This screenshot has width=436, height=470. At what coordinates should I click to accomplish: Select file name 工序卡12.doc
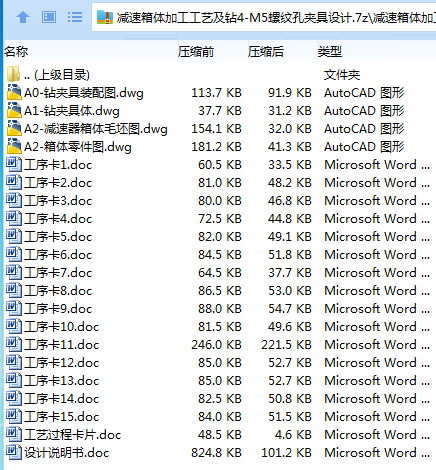(x=62, y=363)
